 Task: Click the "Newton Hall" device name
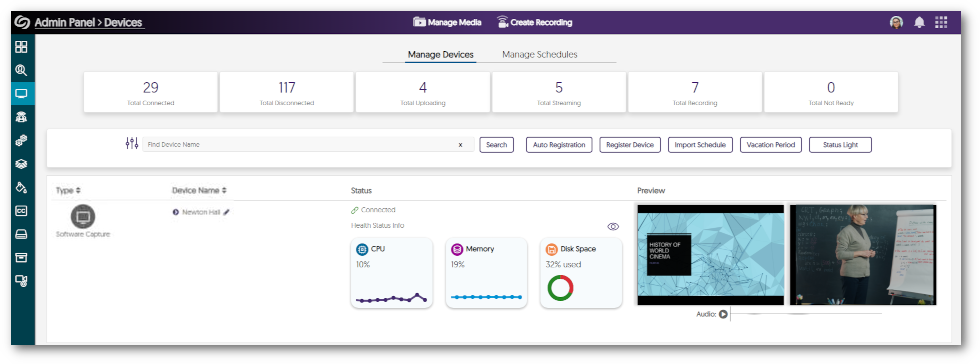(x=201, y=212)
